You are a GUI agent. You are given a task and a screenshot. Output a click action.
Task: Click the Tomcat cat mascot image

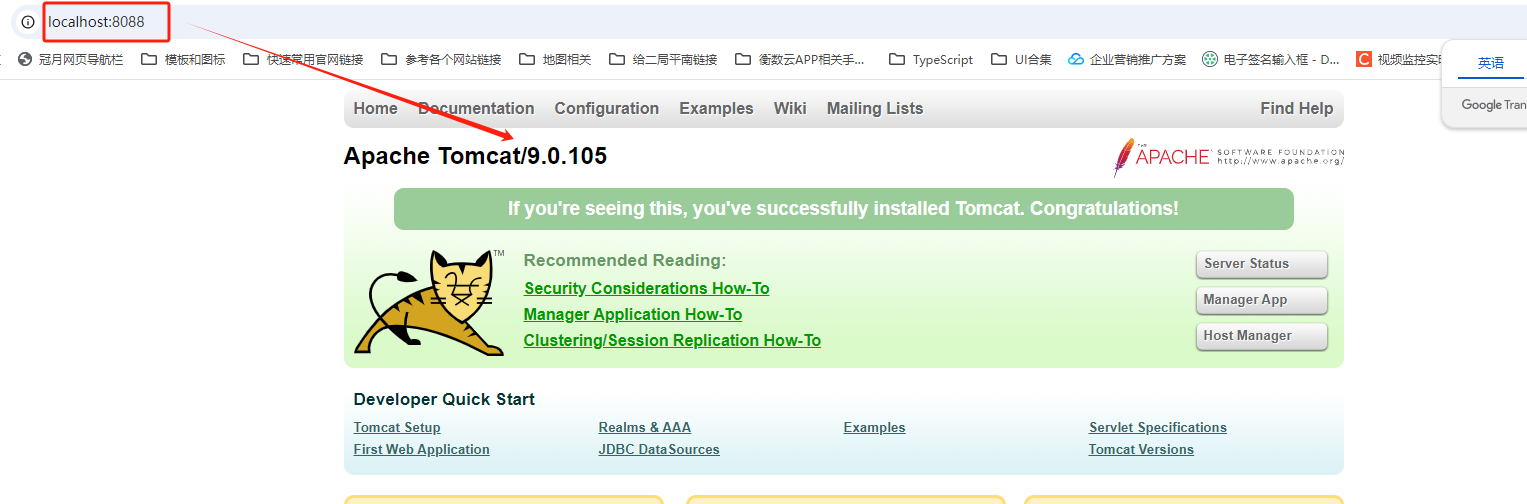[429, 302]
